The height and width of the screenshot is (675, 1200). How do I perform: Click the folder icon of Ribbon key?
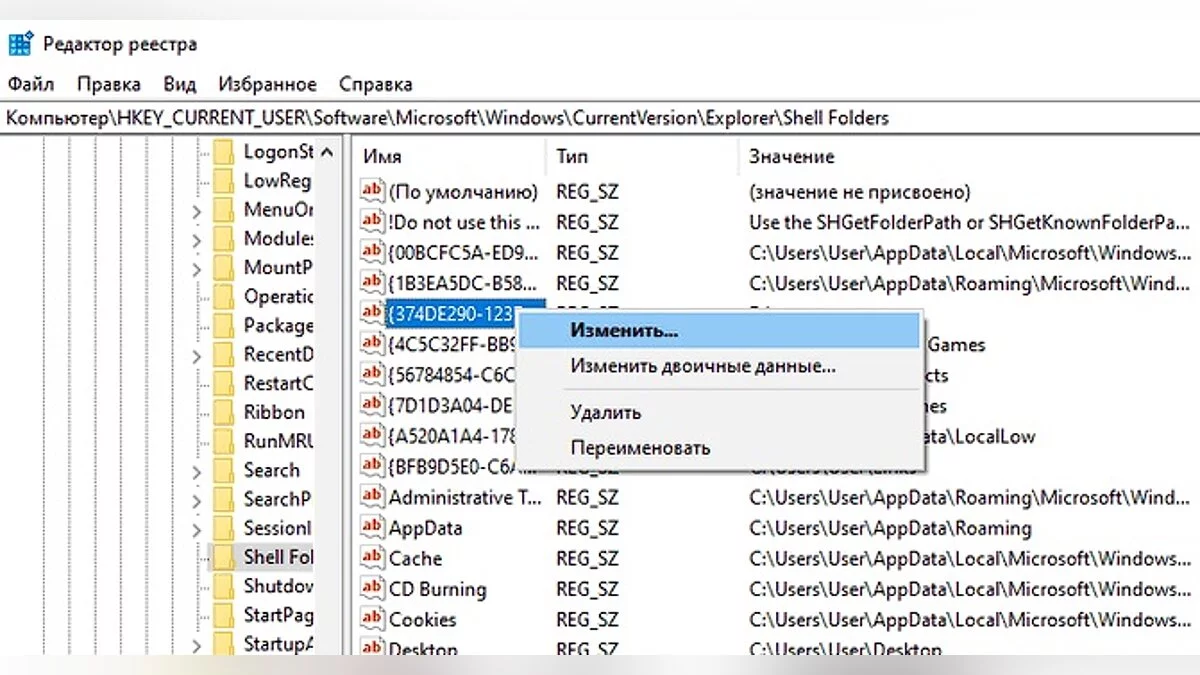223,412
